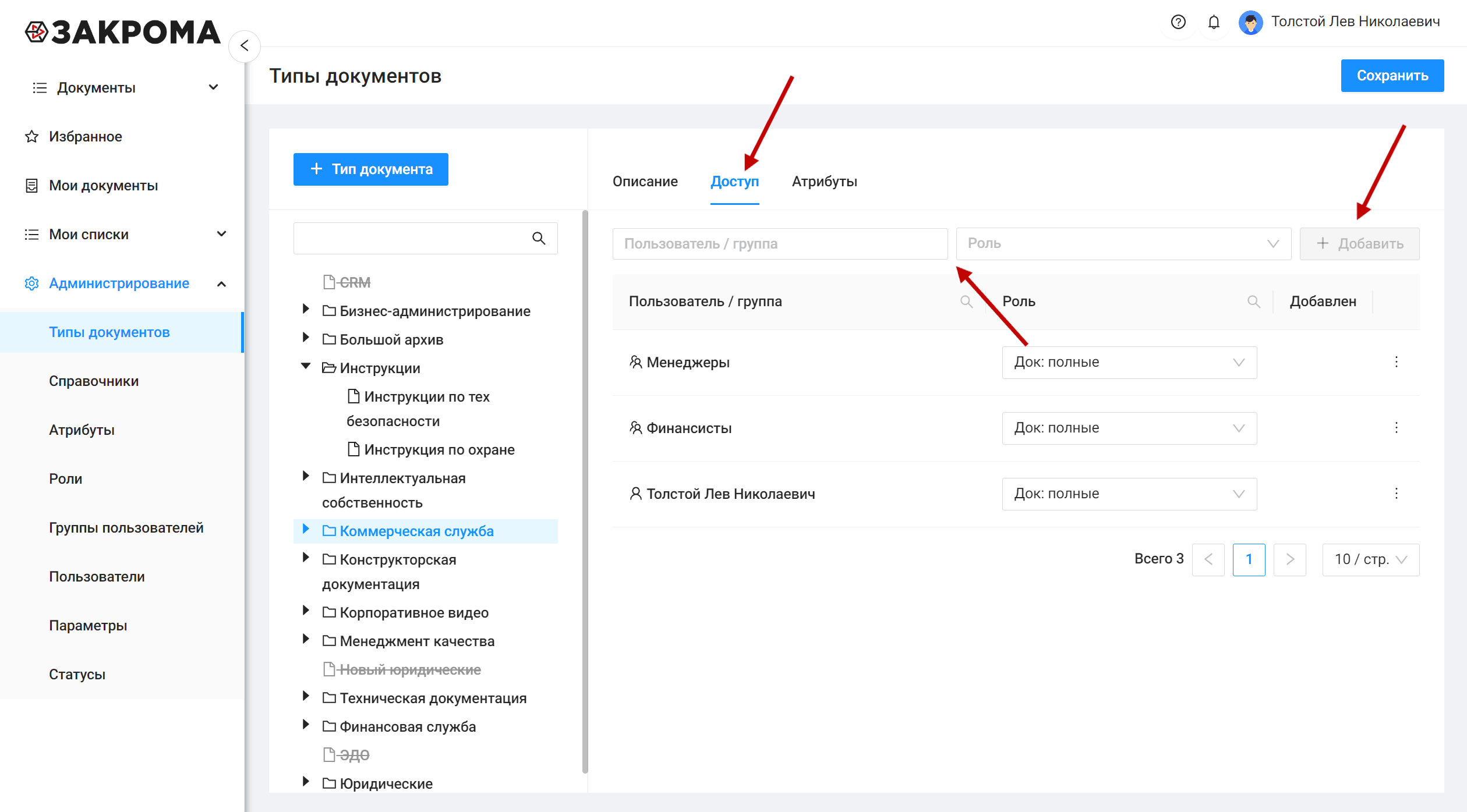Go to the next page of the access list
The image size is (1467, 812).
coord(1289,559)
